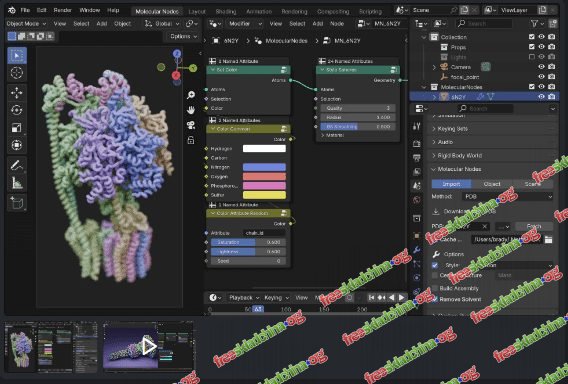Select the Import tab button
This screenshot has width=568, height=384.
click(x=451, y=184)
